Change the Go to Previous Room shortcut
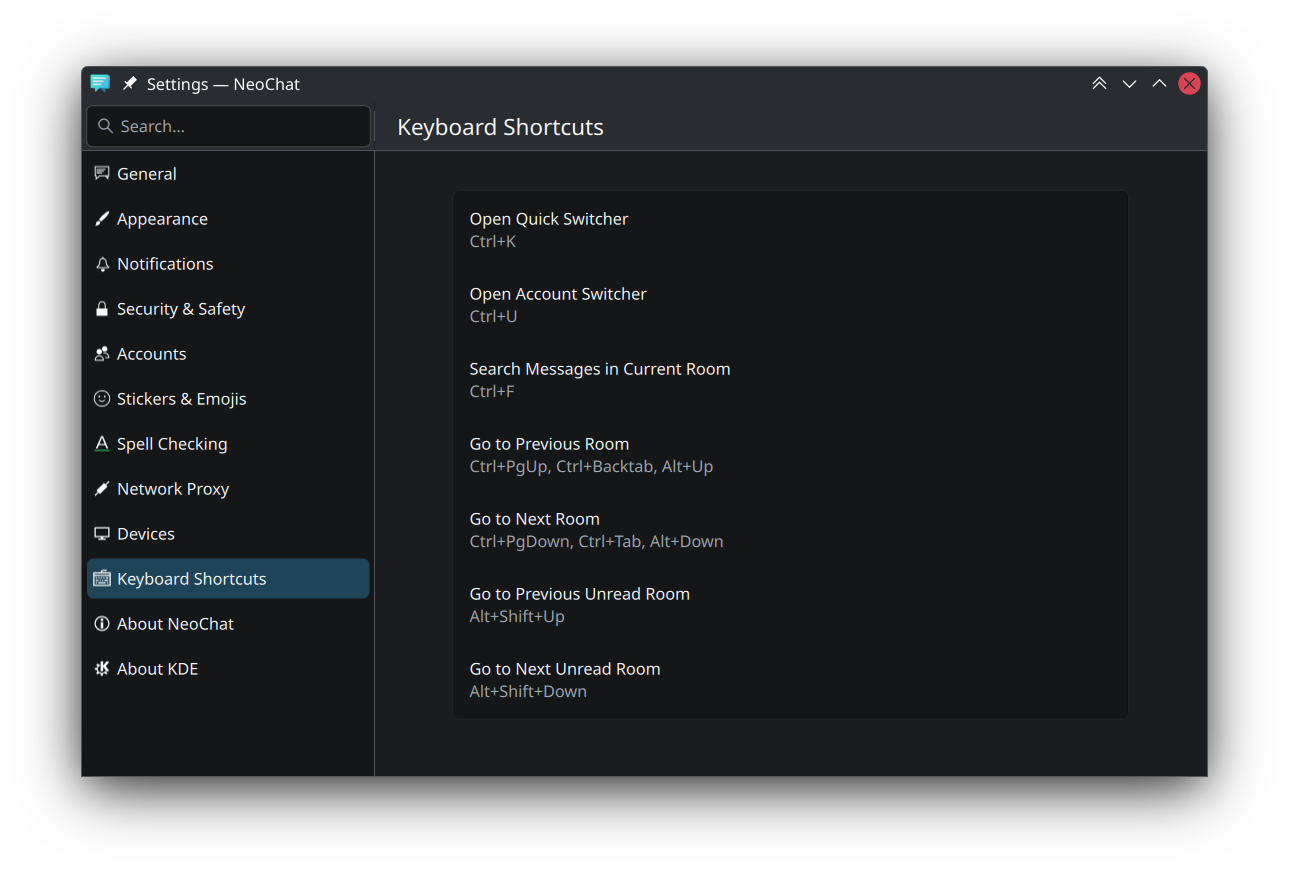Viewport: 1290px width, 874px height. point(790,454)
